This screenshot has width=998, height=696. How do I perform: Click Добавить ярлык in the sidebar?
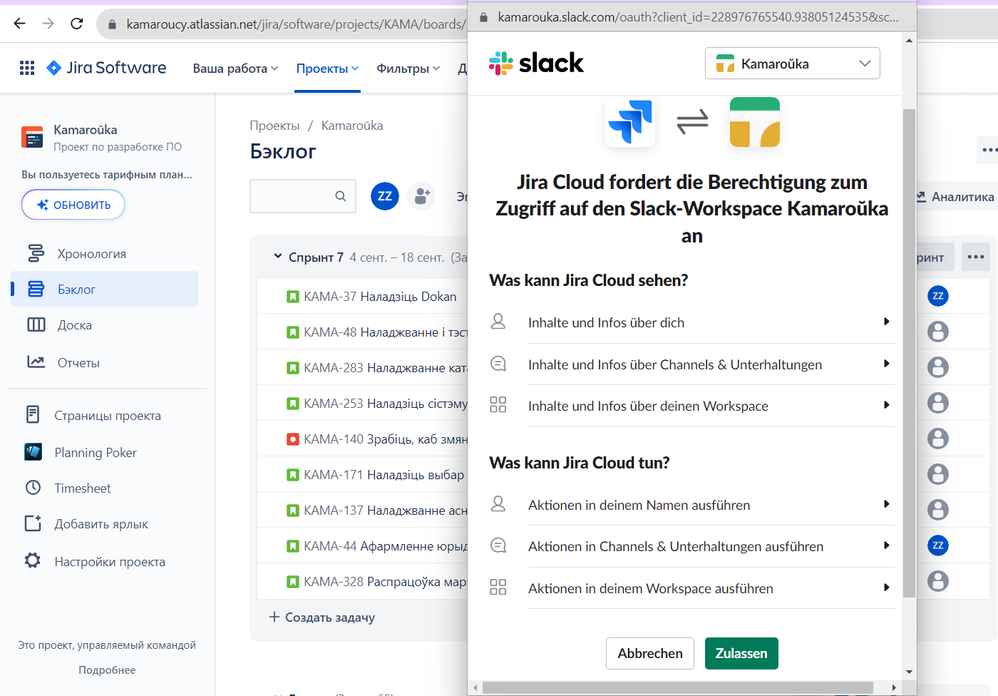[x=104, y=524]
